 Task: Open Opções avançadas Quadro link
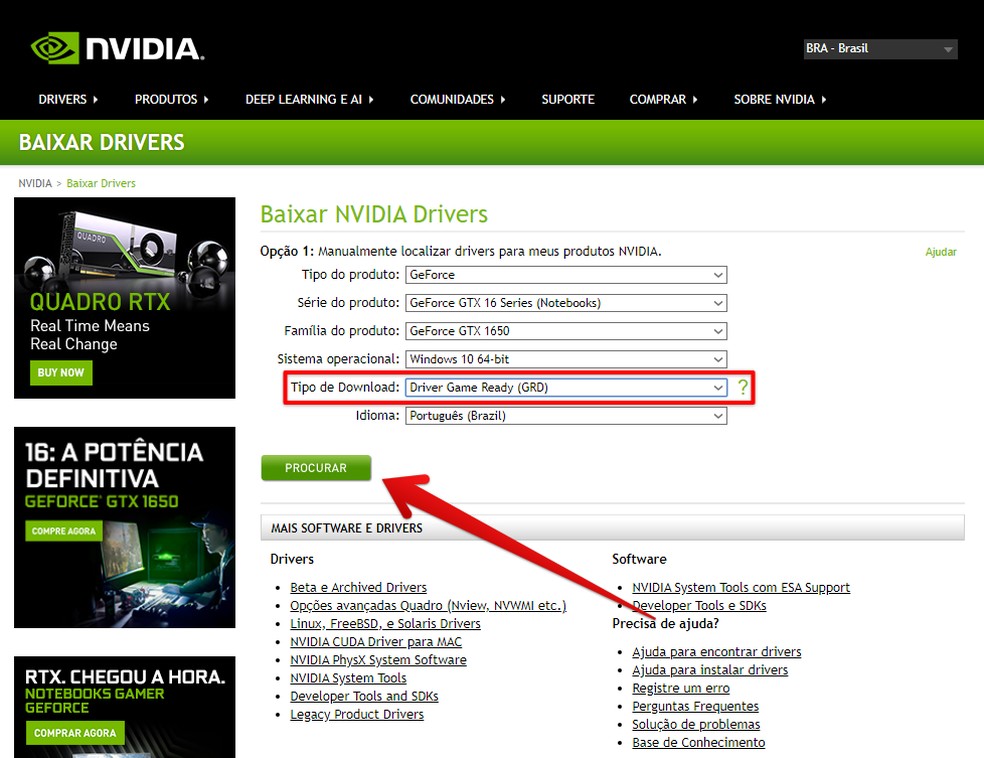point(428,606)
